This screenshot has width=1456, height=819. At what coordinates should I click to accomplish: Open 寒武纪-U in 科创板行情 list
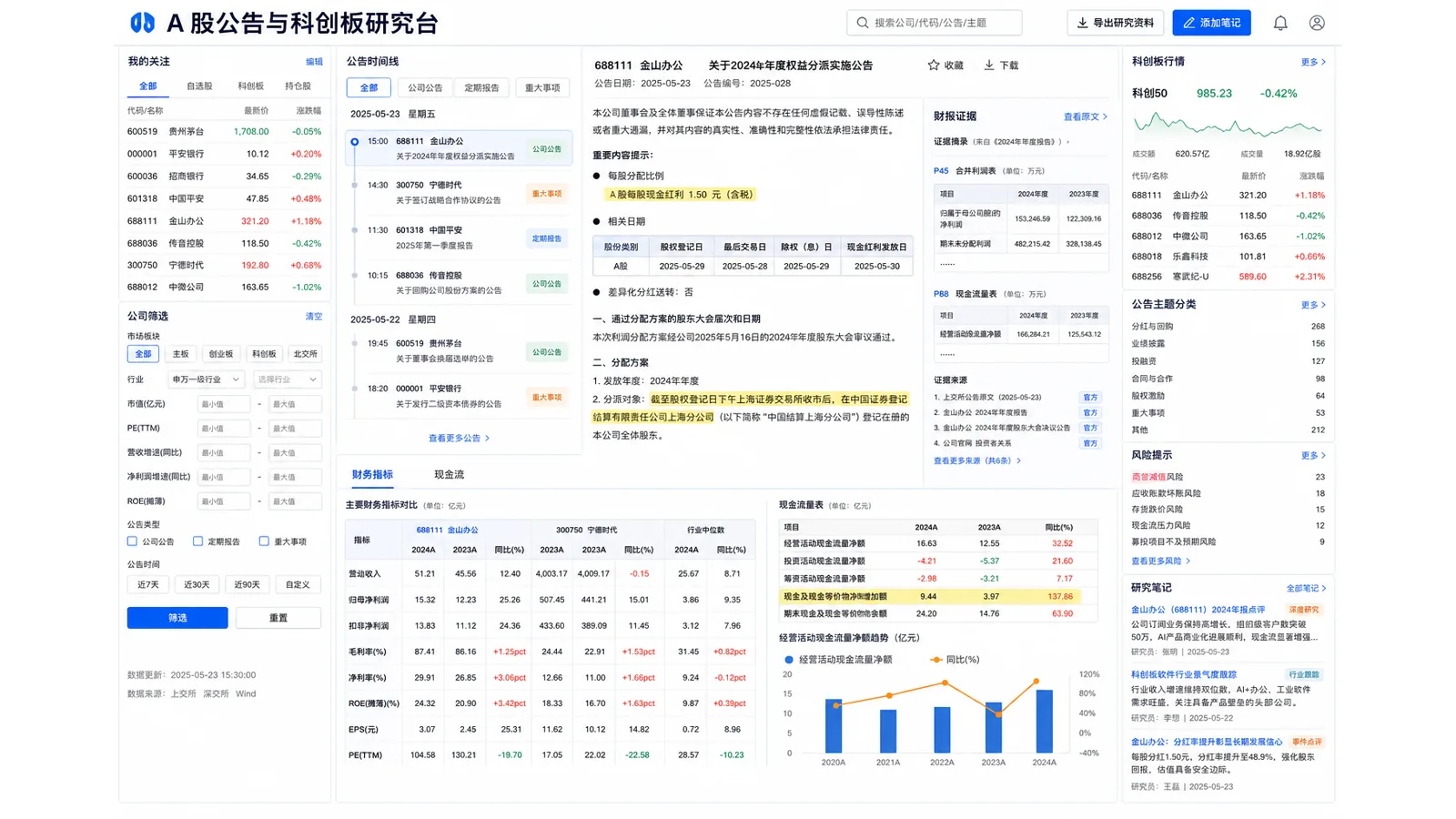tap(1228, 277)
